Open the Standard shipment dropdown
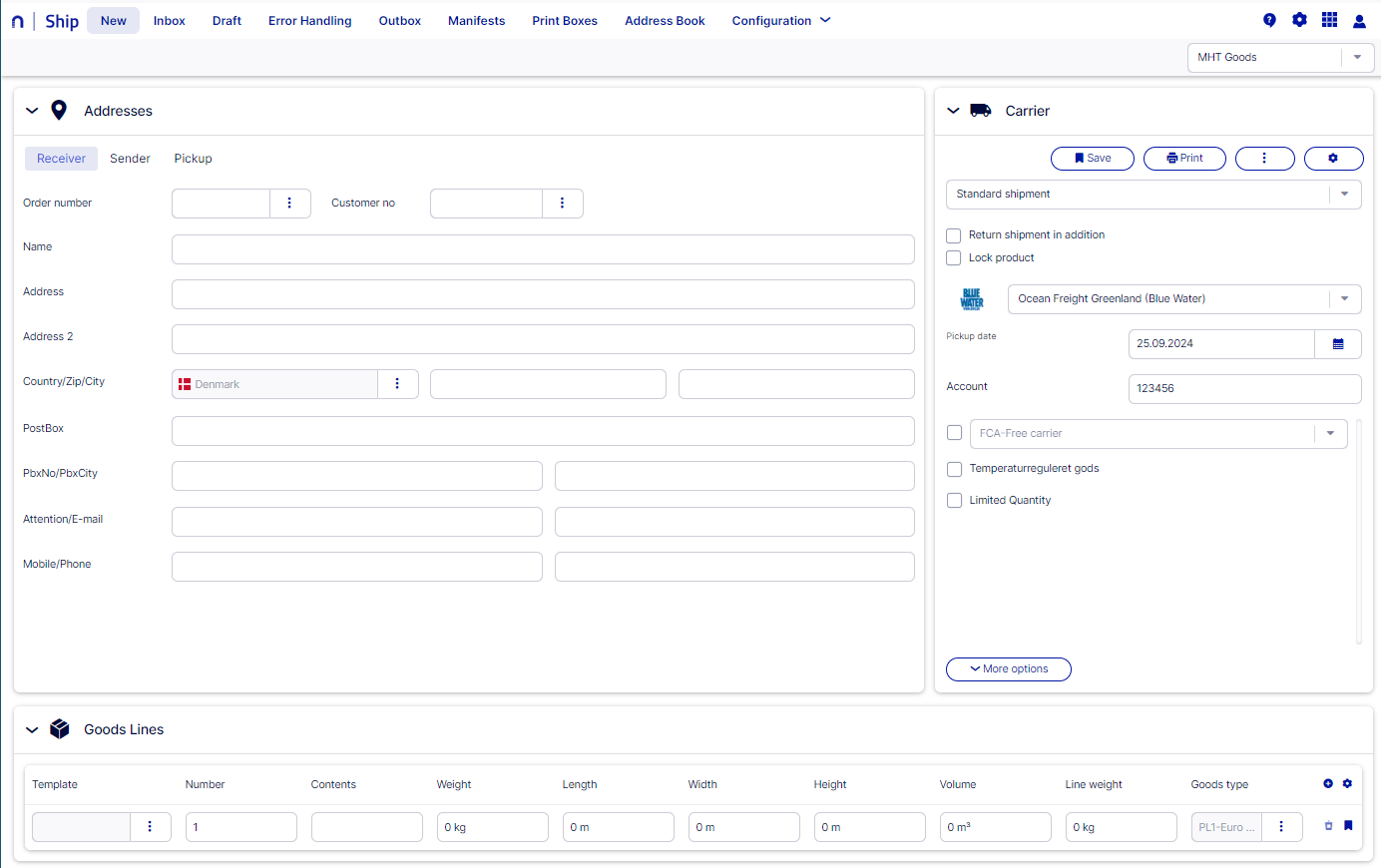1381x868 pixels. click(1152, 195)
